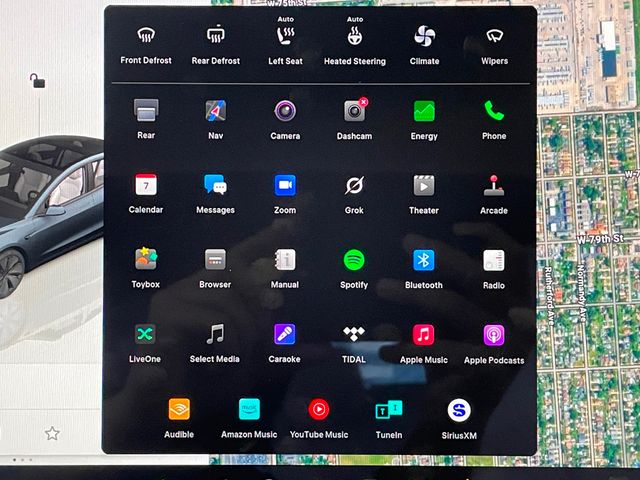Open the Grok assistant app
640x480 pixels.
click(x=354, y=186)
